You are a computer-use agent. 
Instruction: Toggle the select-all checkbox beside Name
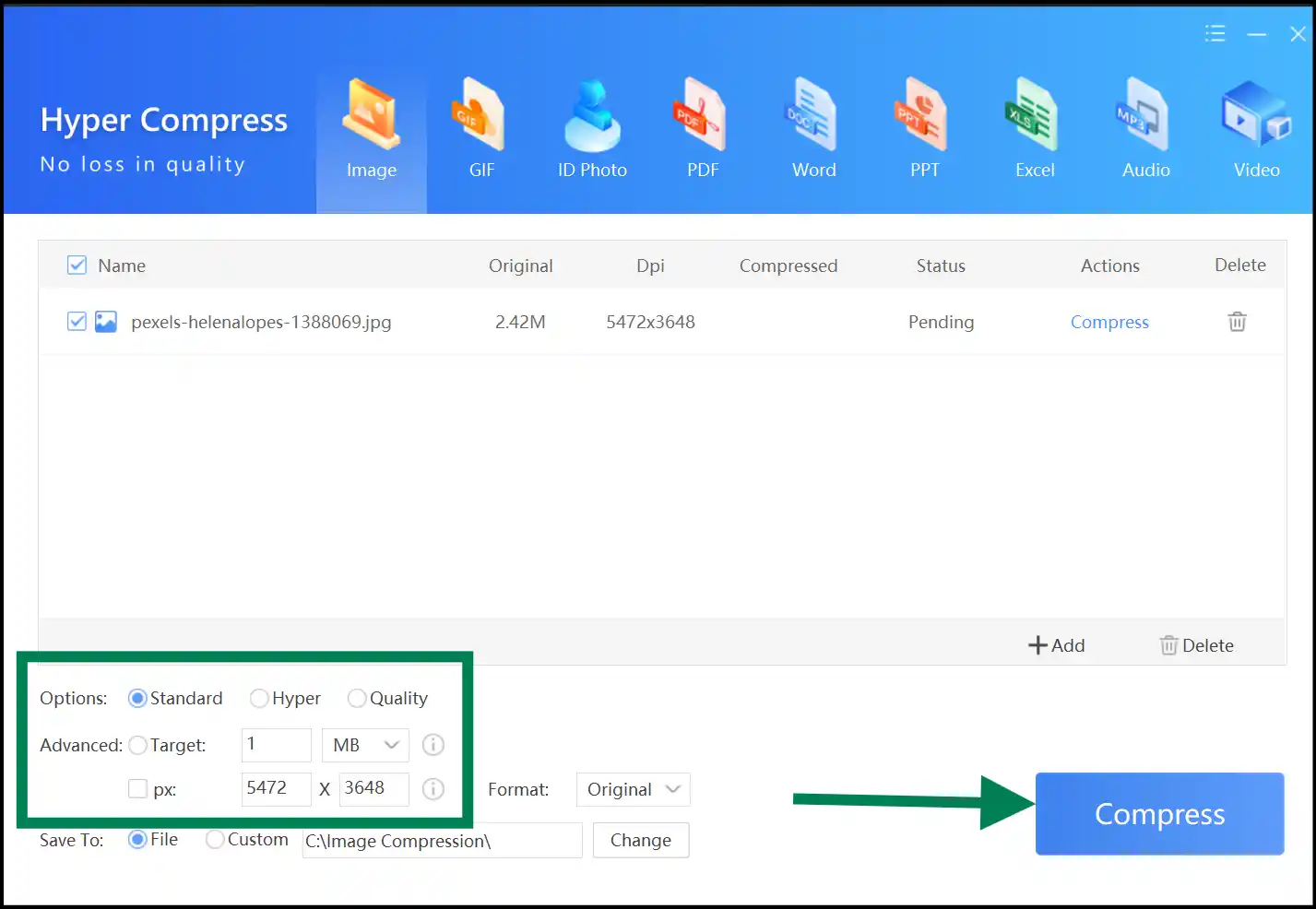(77, 266)
